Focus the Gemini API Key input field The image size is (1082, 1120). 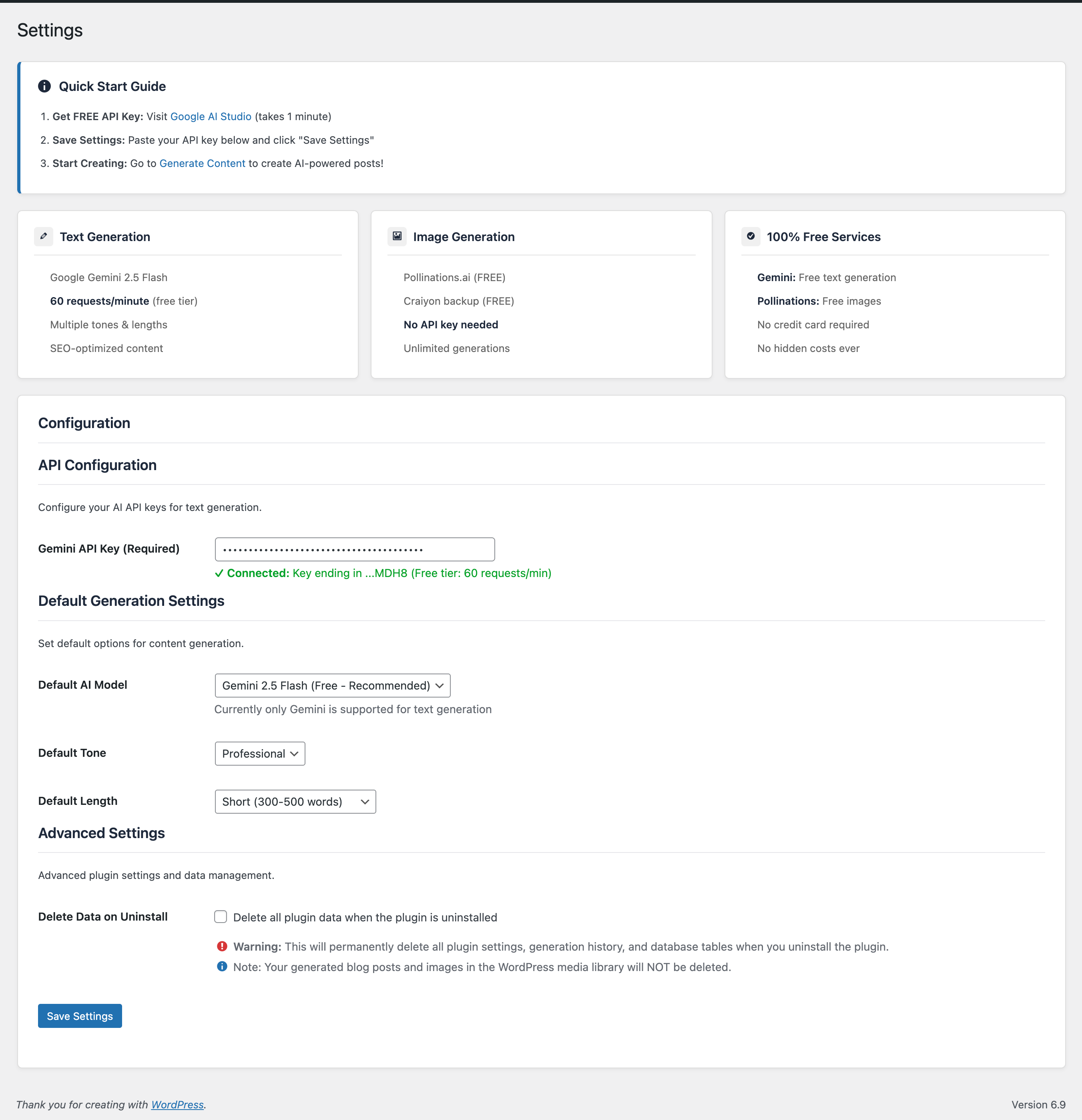(354, 549)
